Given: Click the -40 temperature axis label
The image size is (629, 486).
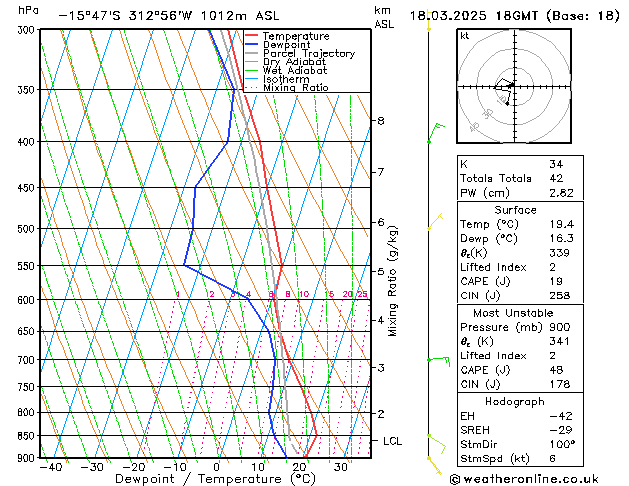Looking at the screenshot, I should [x=51, y=467].
